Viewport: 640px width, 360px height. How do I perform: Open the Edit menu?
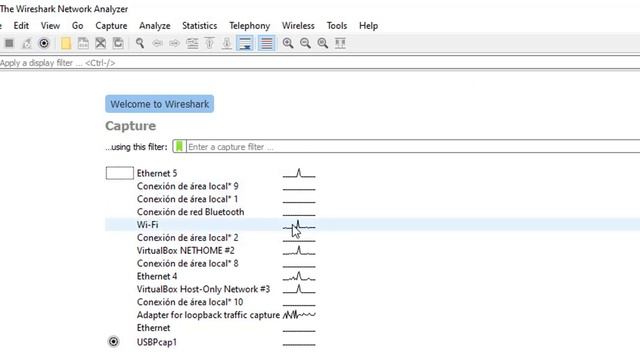21,26
